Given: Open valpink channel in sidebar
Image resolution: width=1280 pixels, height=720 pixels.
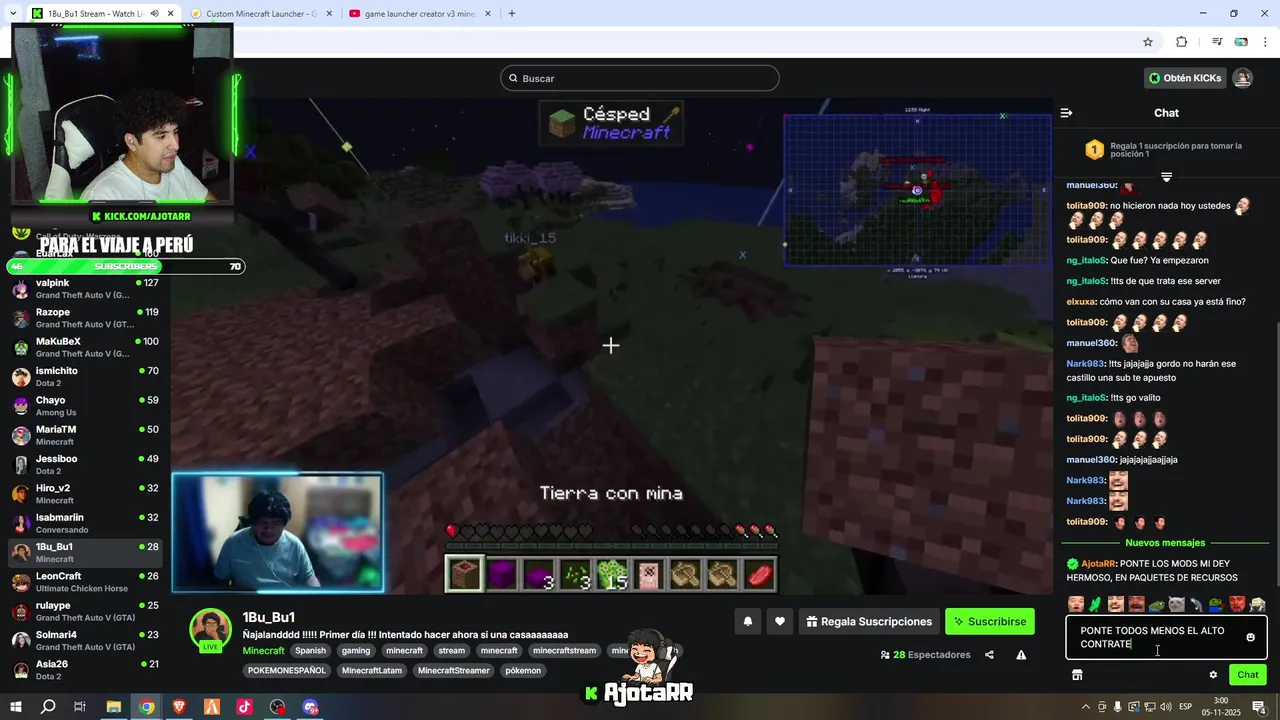Looking at the screenshot, I should tap(85, 289).
